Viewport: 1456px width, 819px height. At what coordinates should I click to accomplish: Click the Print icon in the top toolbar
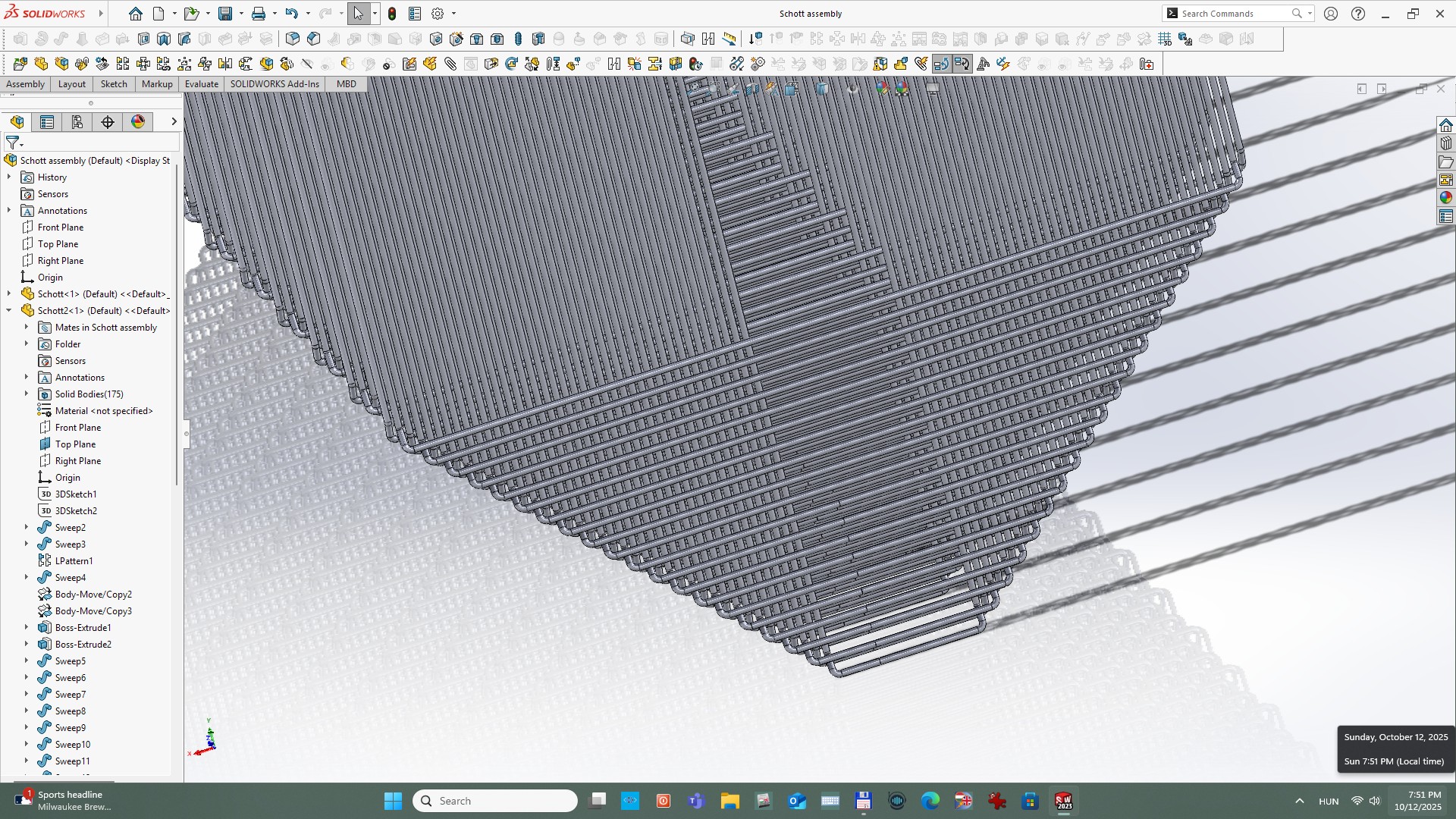point(259,14)
